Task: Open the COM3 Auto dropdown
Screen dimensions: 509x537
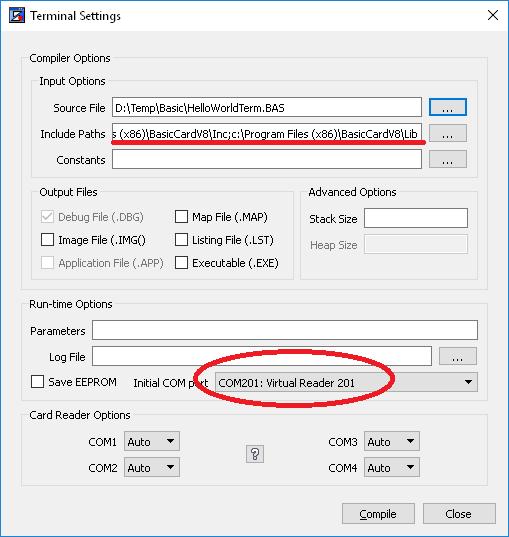Action: 392,441
